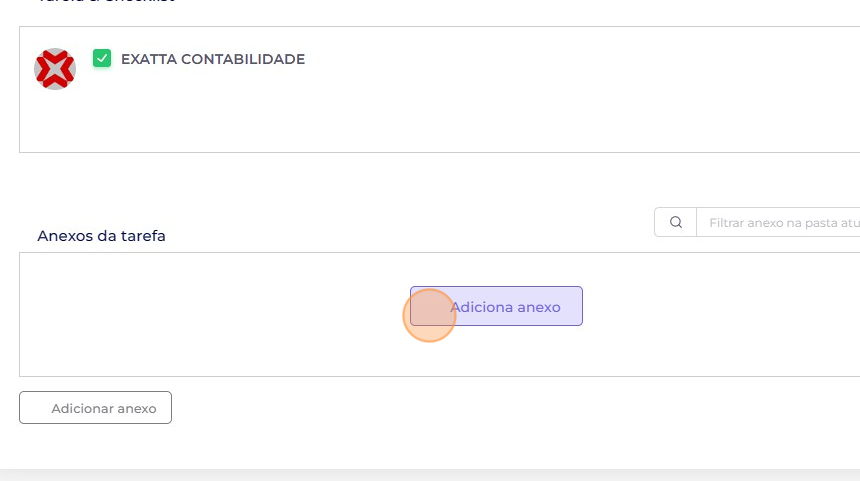Place cursor in the attachment filter textbox
Viewport: 860px width, 481px height.
pos(778,222)
